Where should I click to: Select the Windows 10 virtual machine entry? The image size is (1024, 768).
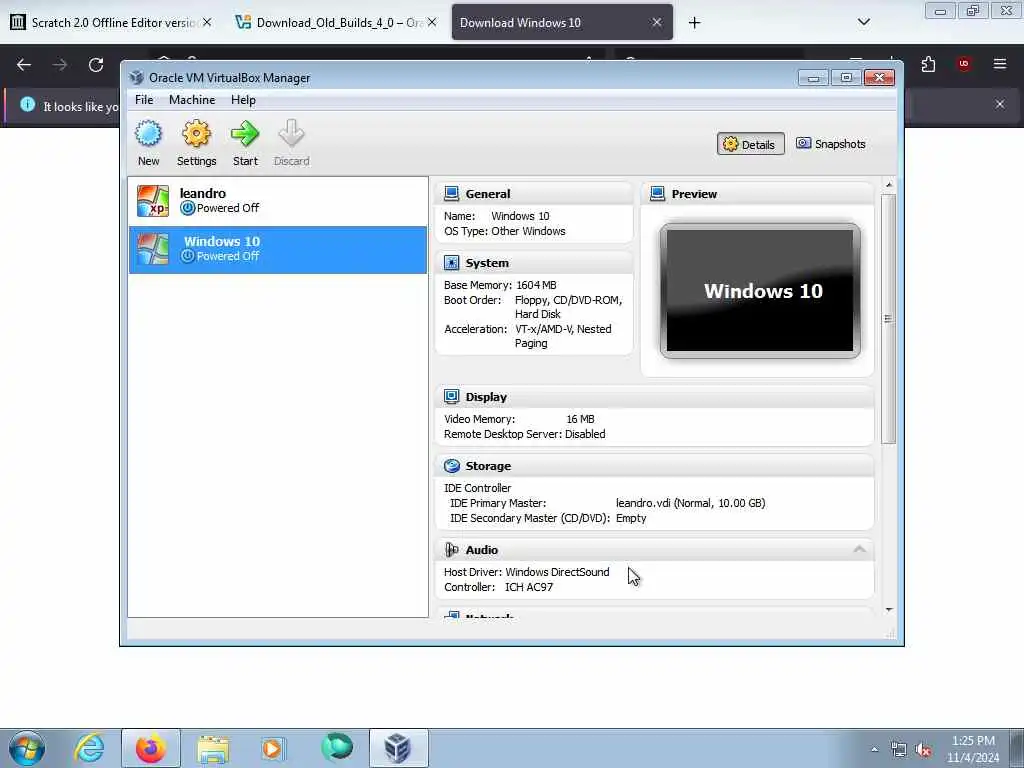click(x=278, y=249)
